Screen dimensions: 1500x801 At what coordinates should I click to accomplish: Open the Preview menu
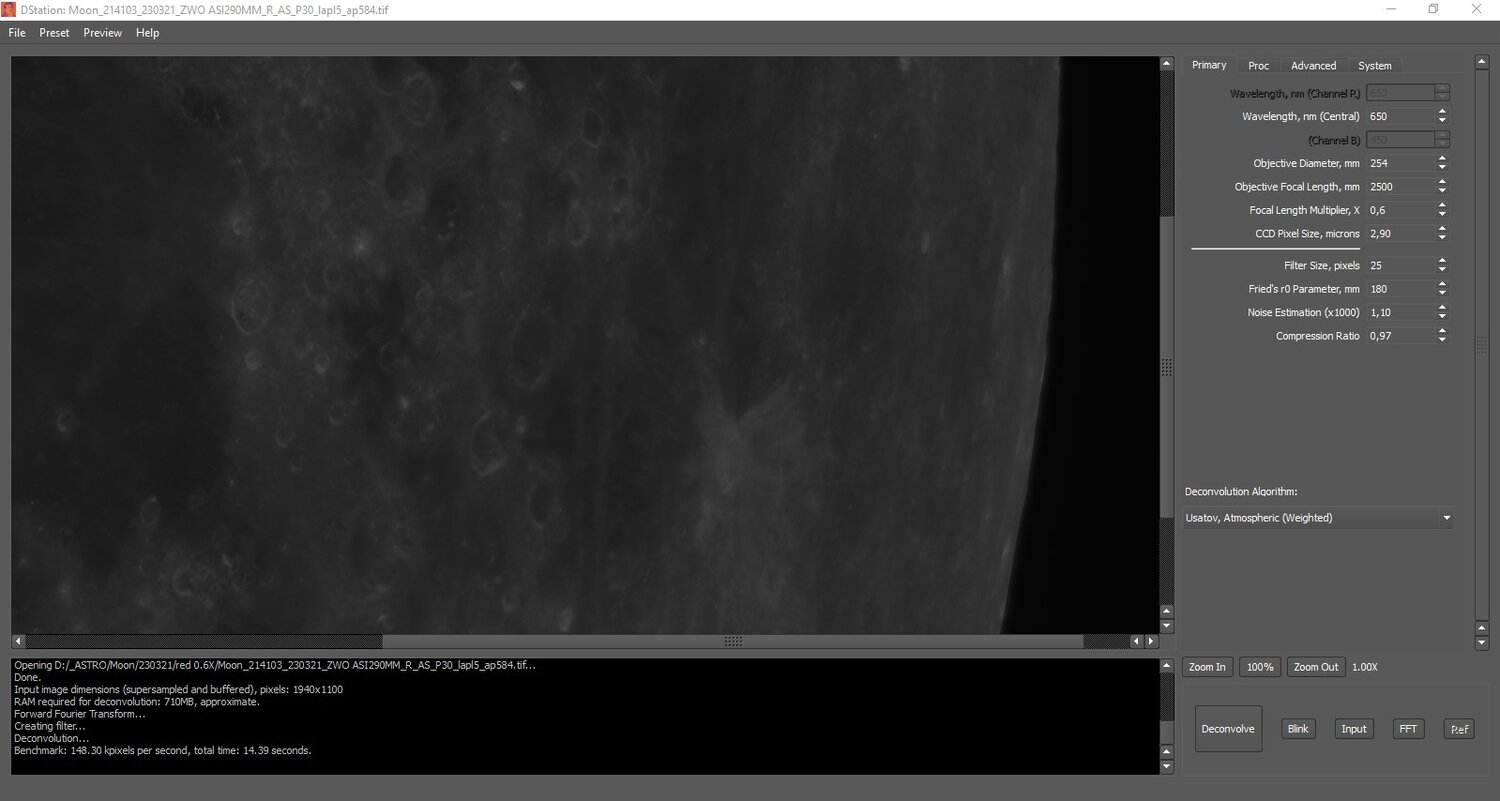click(103, 33)
